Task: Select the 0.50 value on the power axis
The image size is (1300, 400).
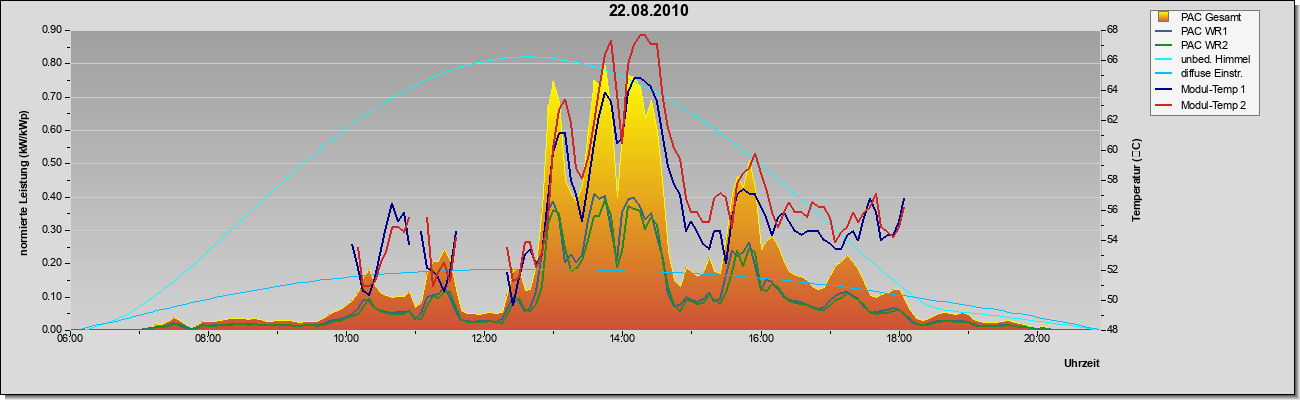Action: click(x=51, y=163)
